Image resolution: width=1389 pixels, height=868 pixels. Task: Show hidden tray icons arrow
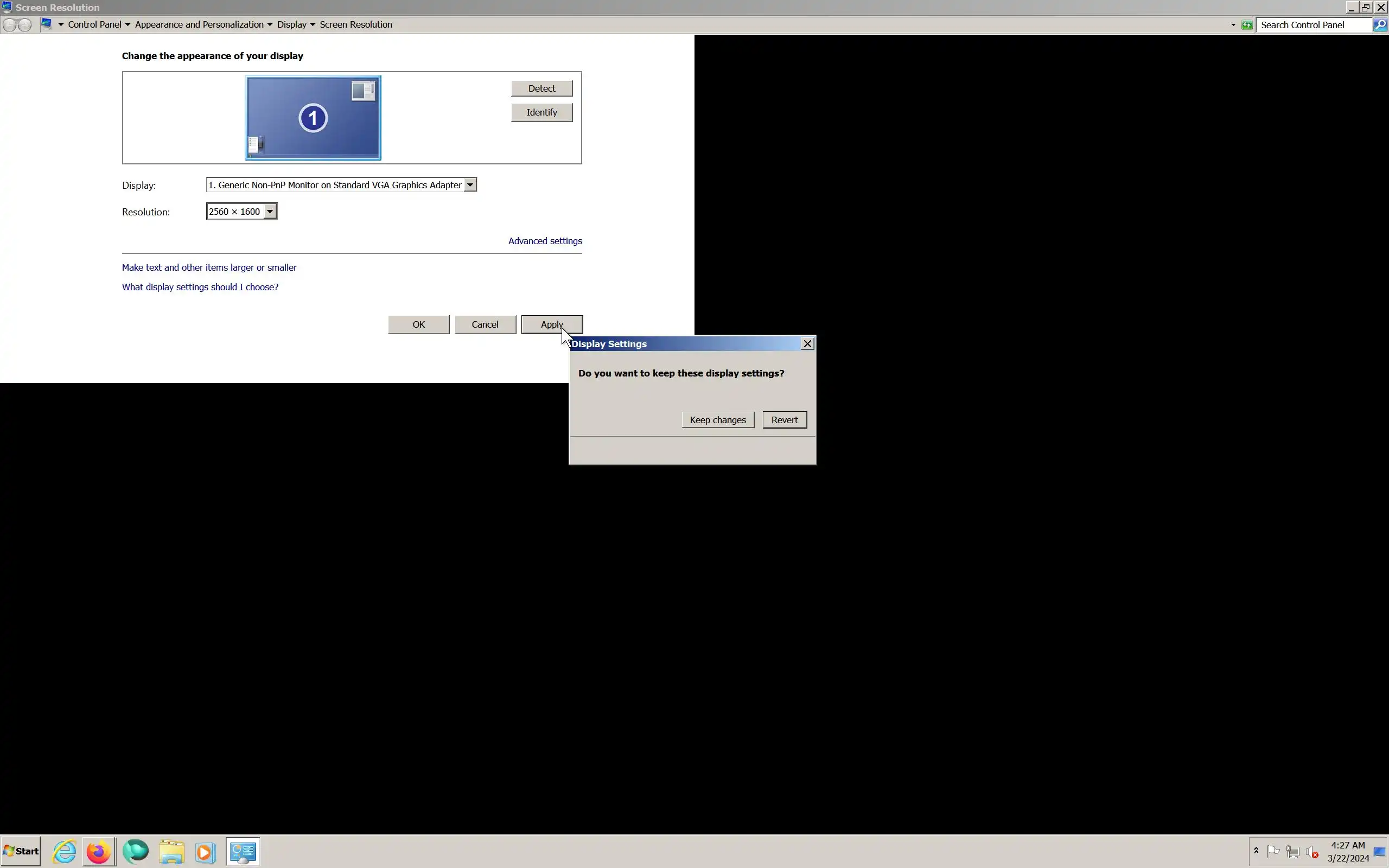pyautogui.click(x=1256, y=851)
